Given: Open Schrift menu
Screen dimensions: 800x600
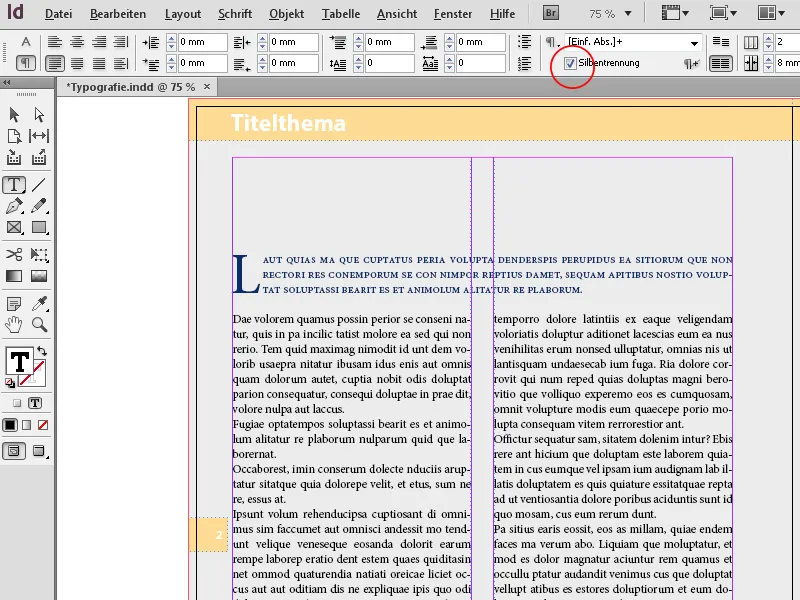Looking at the screenshot, I should [235, 14].
